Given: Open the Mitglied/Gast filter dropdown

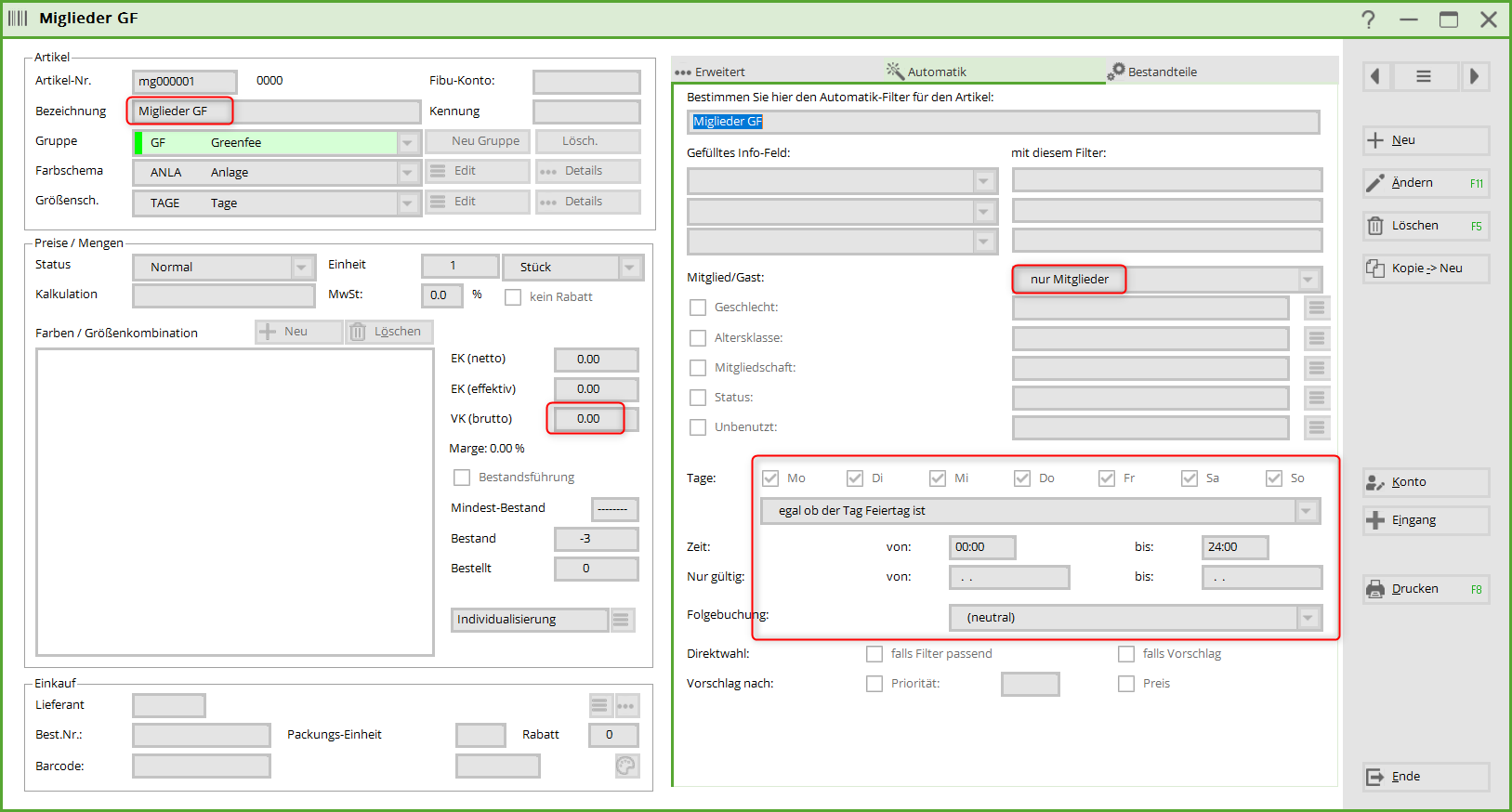Looking at the screenshot, I should [1308, 280].
